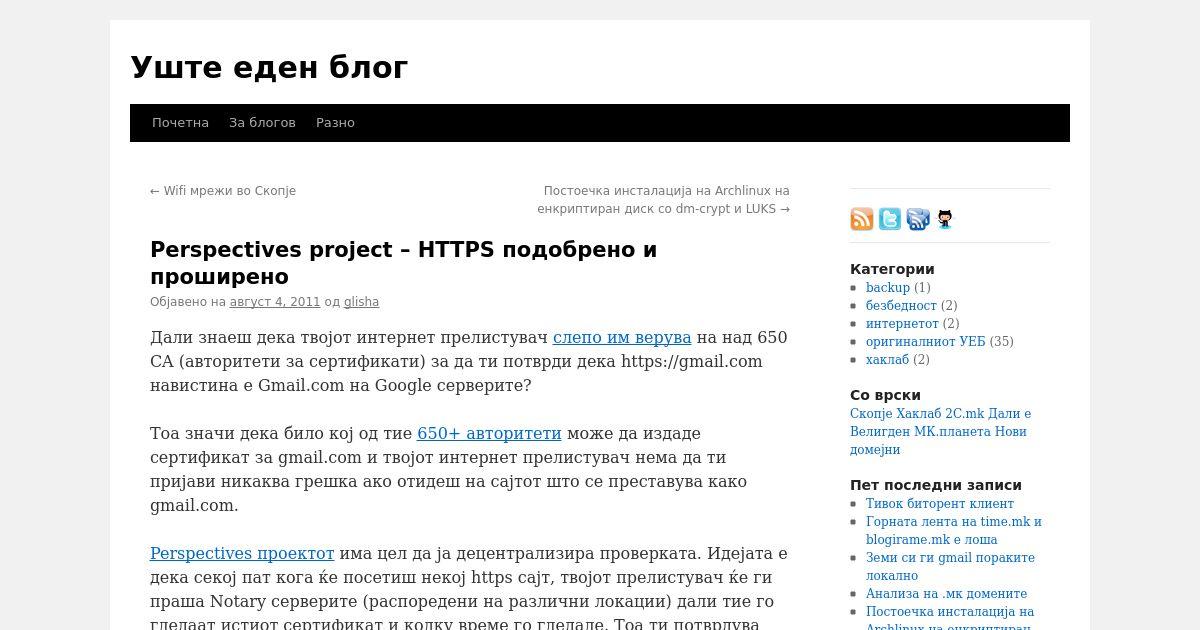The image size is (1200, 630).
Task: Go to next post about Archlinux installation
Action: click(x=663, y=200)
